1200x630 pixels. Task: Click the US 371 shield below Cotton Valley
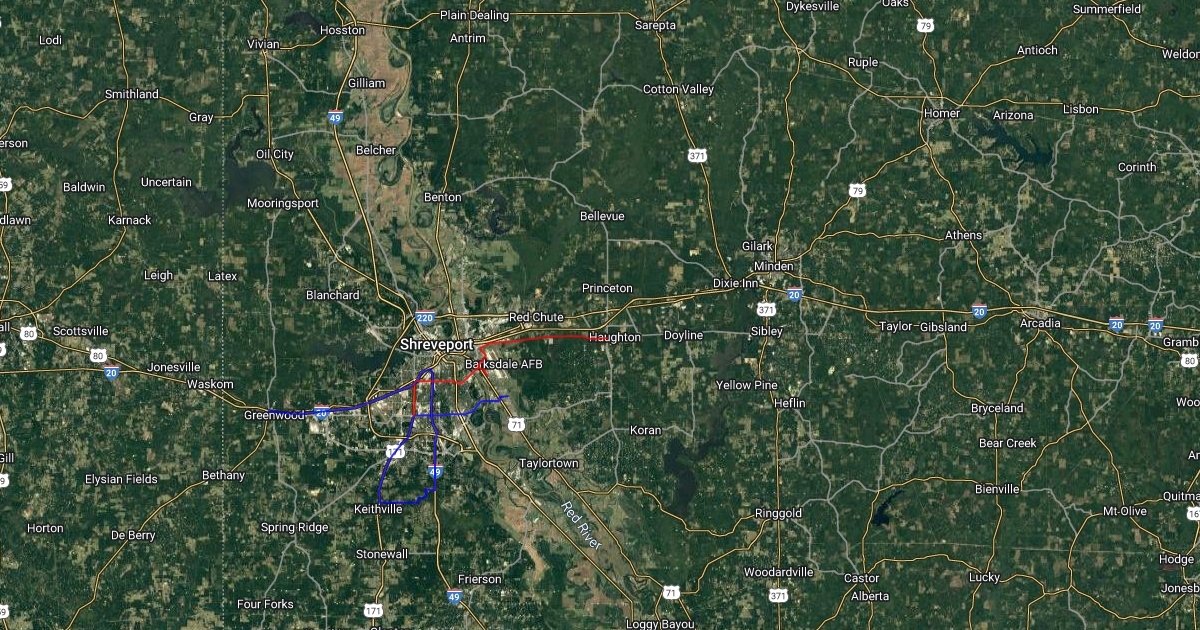click(x=697, y=156)
